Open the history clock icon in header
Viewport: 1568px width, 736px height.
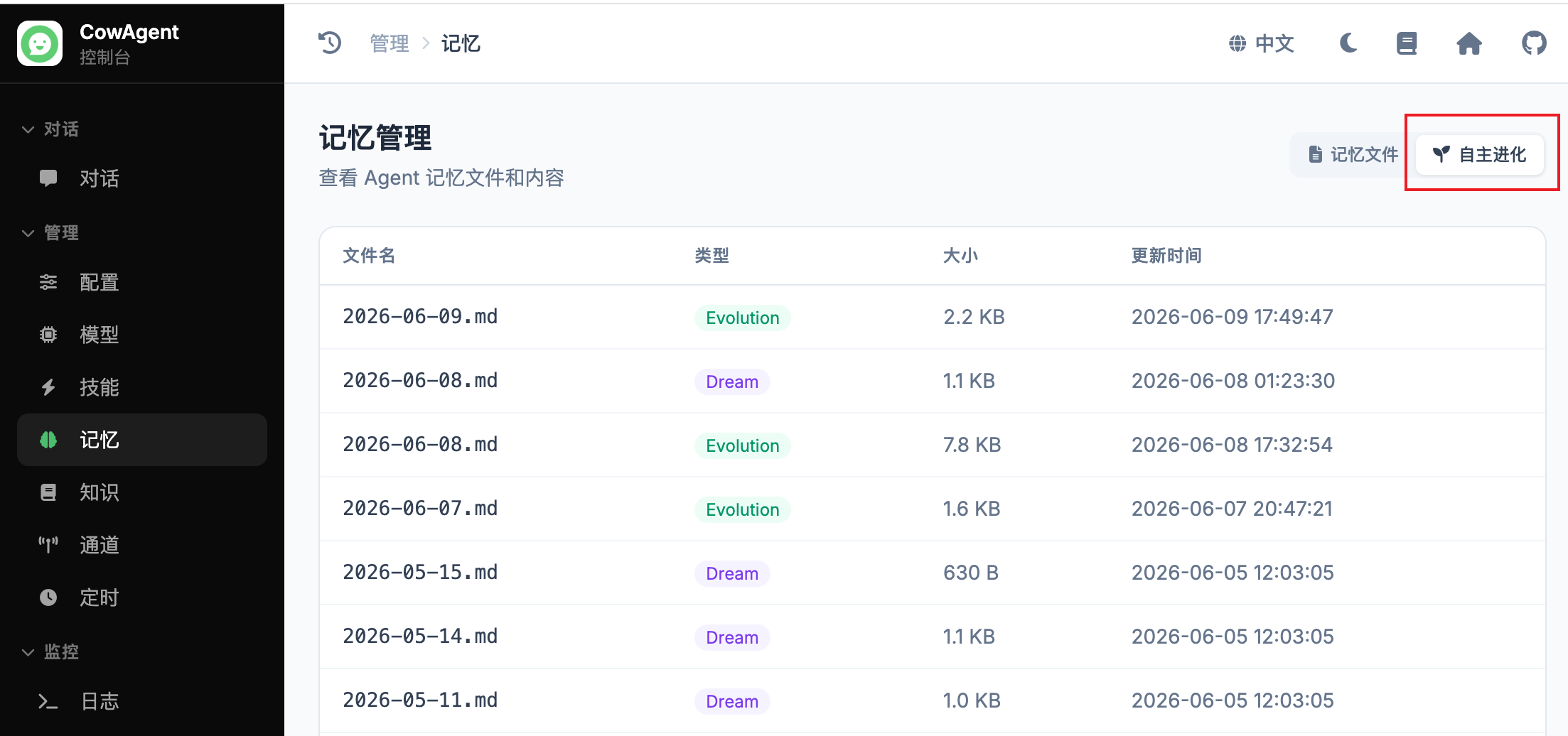pos(330,43)
